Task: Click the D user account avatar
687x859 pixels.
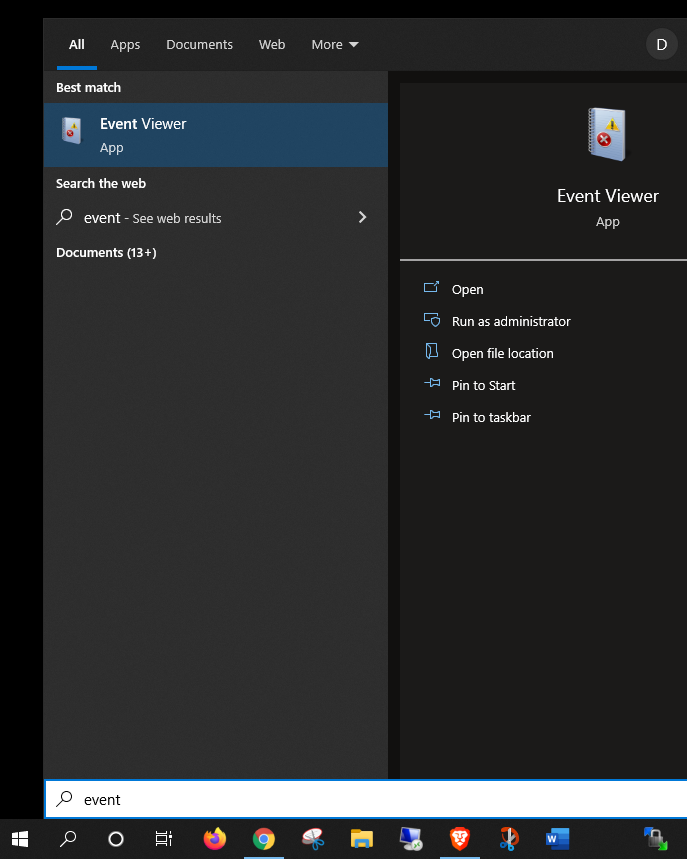Action: (661, 44)
